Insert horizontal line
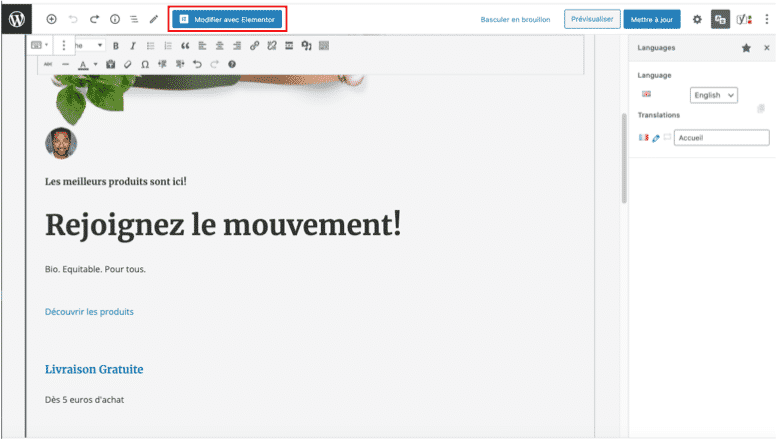Image resolution: width=782 pixels, height=439 pixels. (65, 64)
